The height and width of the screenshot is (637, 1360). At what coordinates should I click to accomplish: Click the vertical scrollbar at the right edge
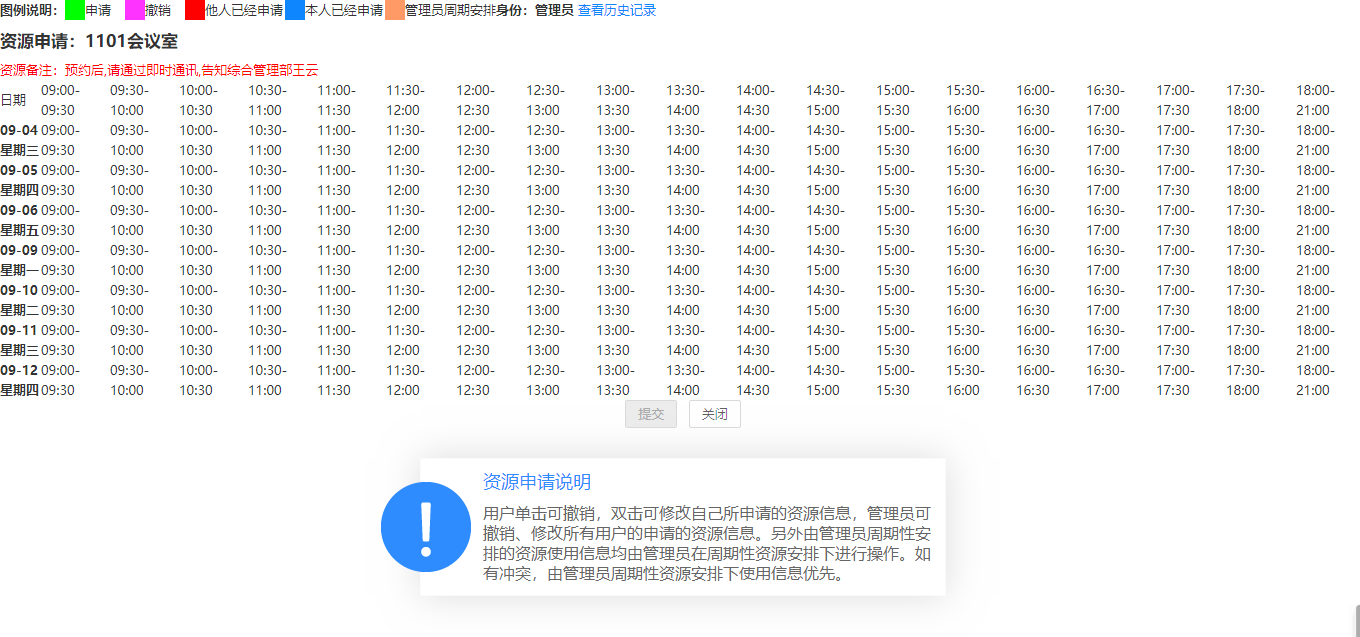(x=1356, y=618)
